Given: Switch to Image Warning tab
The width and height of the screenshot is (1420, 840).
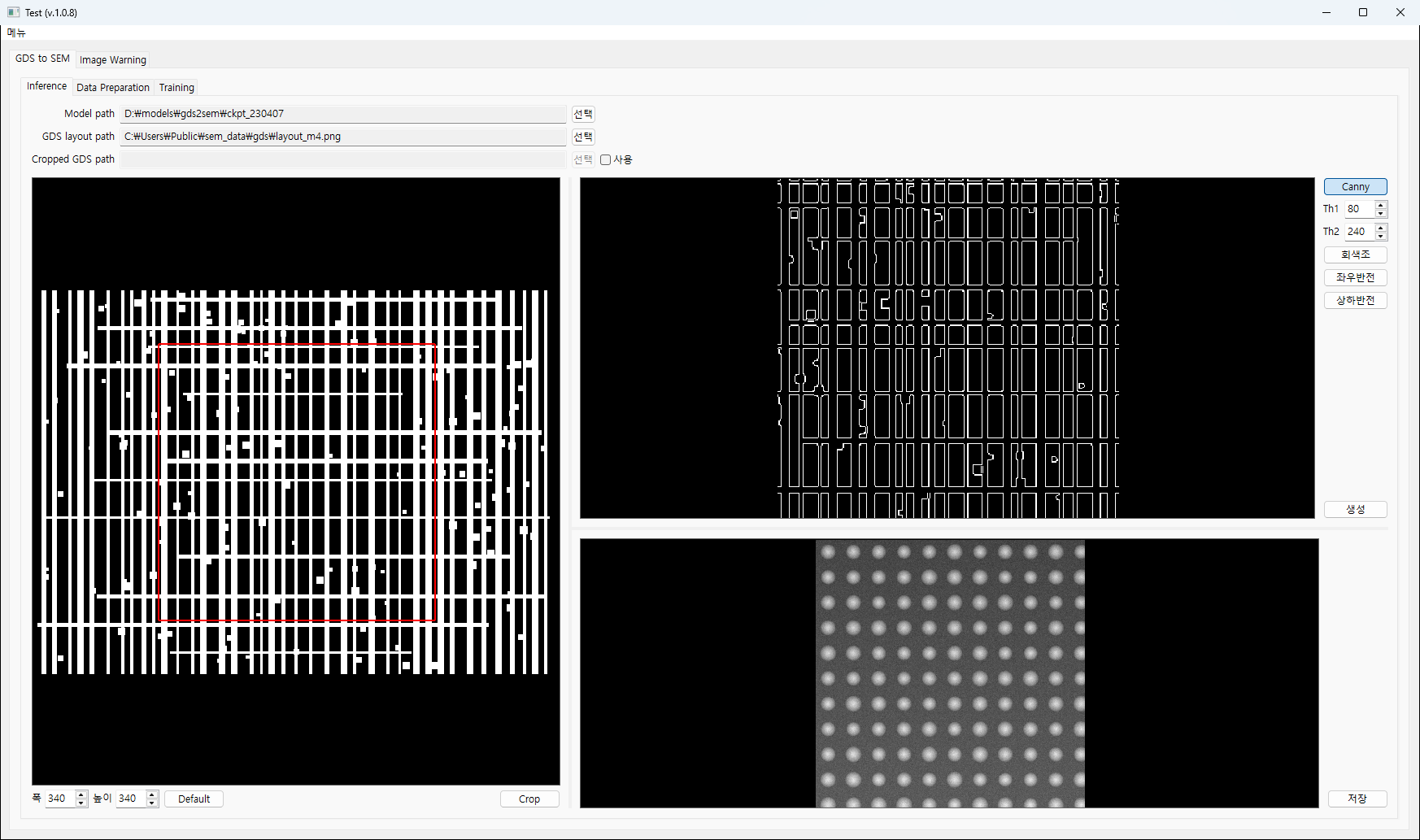Looking at the screenshot, I should (113, 60).
